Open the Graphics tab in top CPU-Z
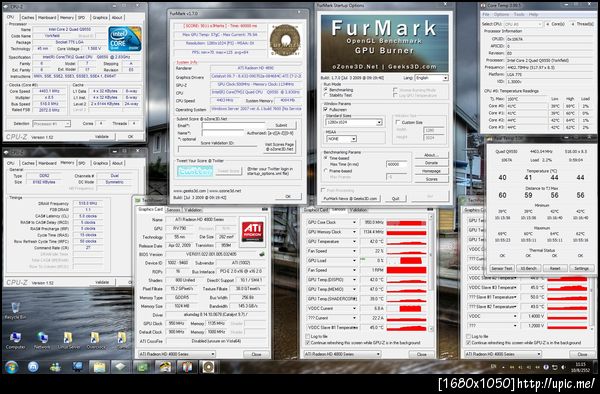 tap(100, 18)
